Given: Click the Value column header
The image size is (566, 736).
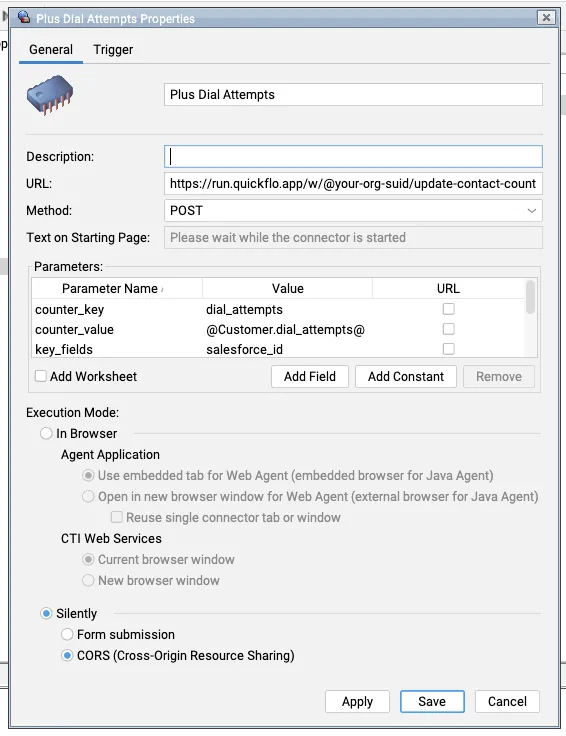Looking at the screenshot, I should coord(287,288).
